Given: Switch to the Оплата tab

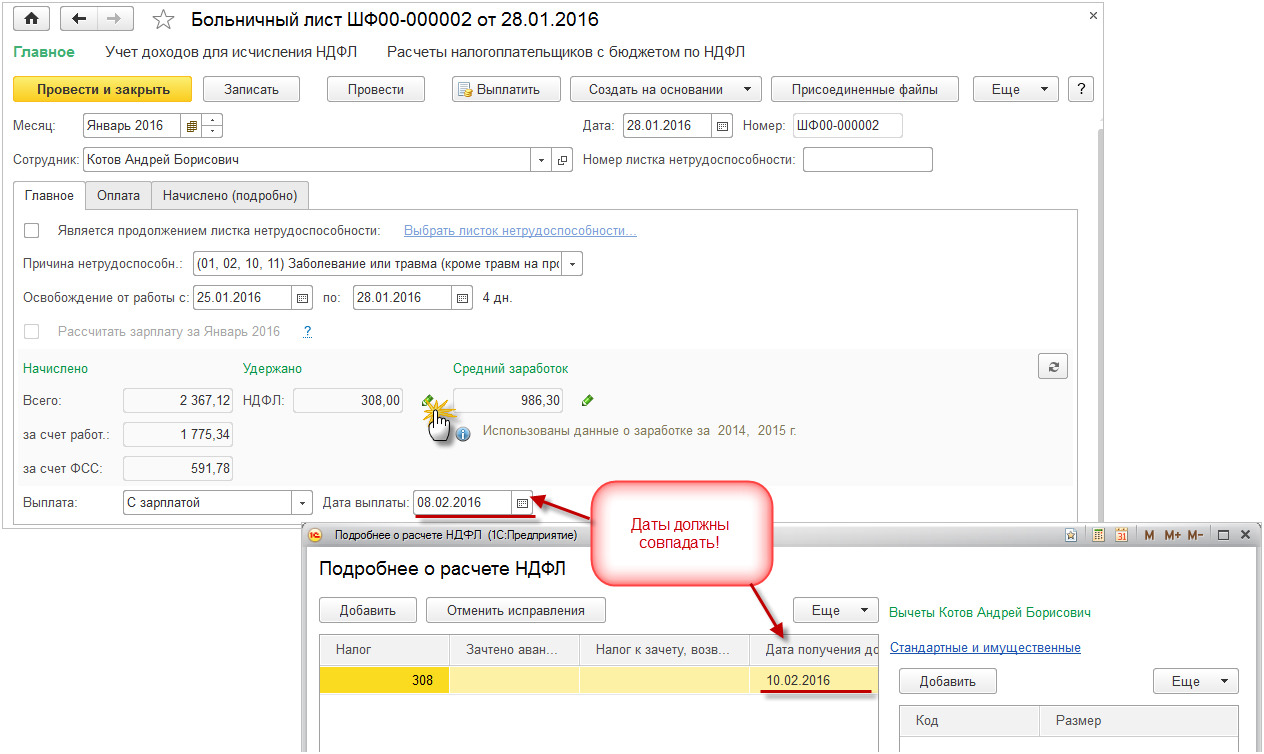Looking at the screenshot, I should pos(118,196).
